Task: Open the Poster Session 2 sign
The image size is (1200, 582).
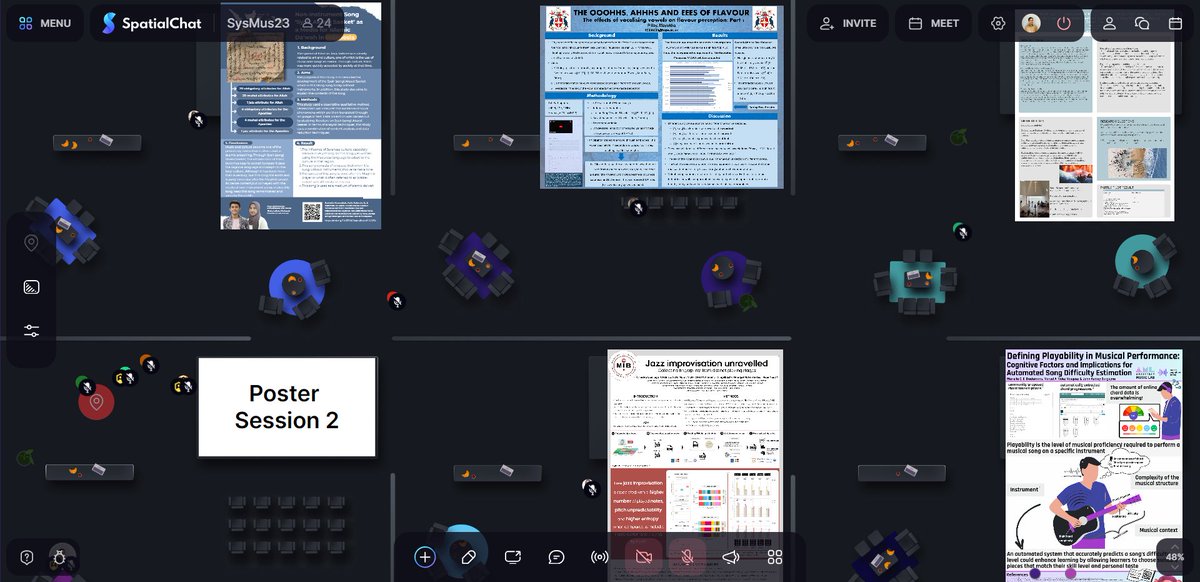Action: pyautogui.click(x=287, y=407)
